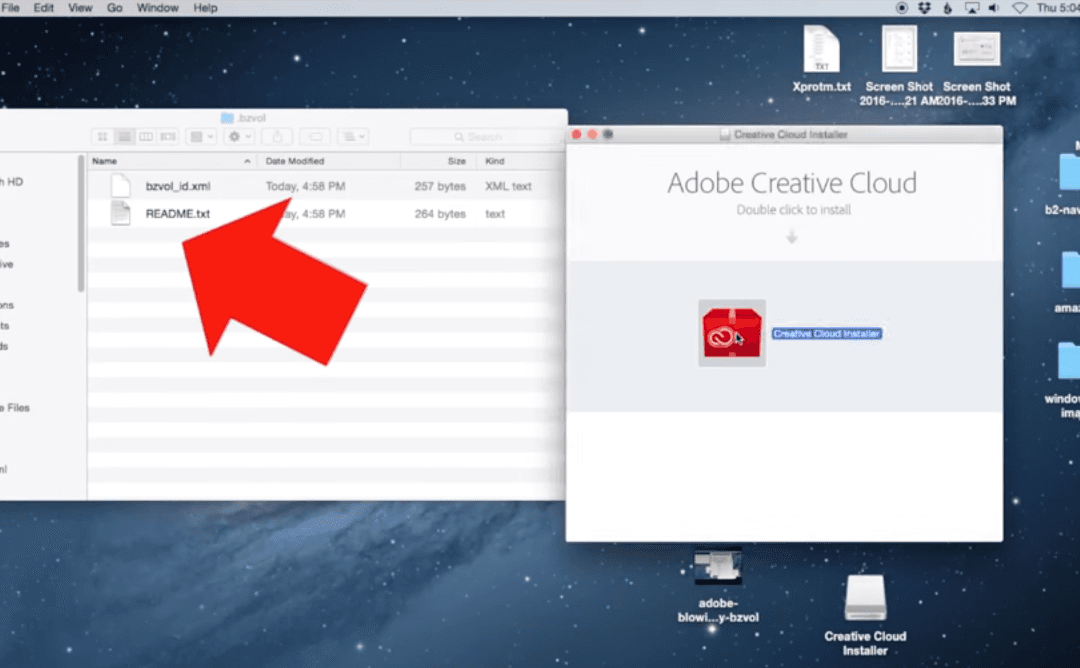
Task: Open the Creative Cloud Installer red box icon
Action: coord(731,330)
